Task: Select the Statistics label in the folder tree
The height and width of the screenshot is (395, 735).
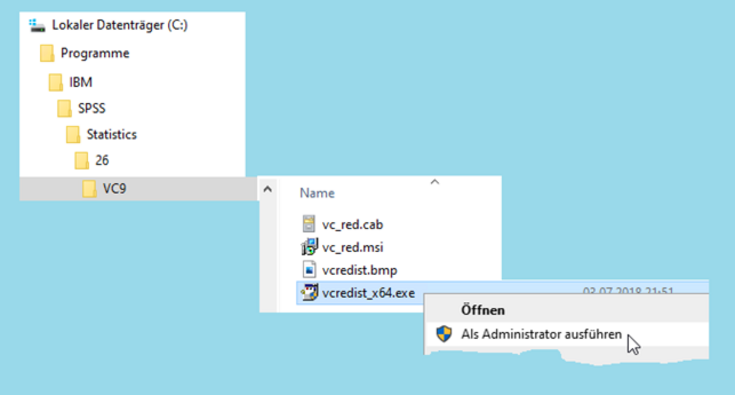Action: (112, 134)
